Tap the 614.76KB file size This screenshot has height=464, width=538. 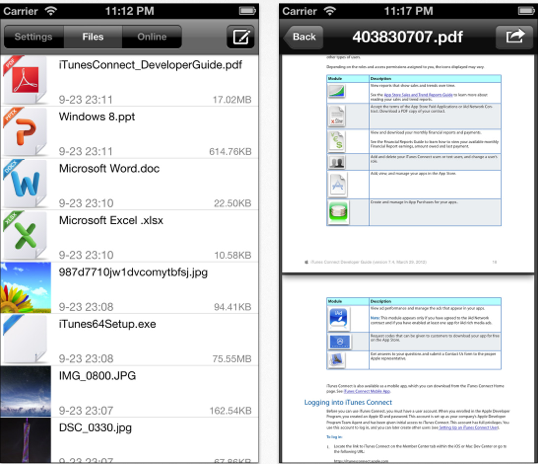click(230, 152)
